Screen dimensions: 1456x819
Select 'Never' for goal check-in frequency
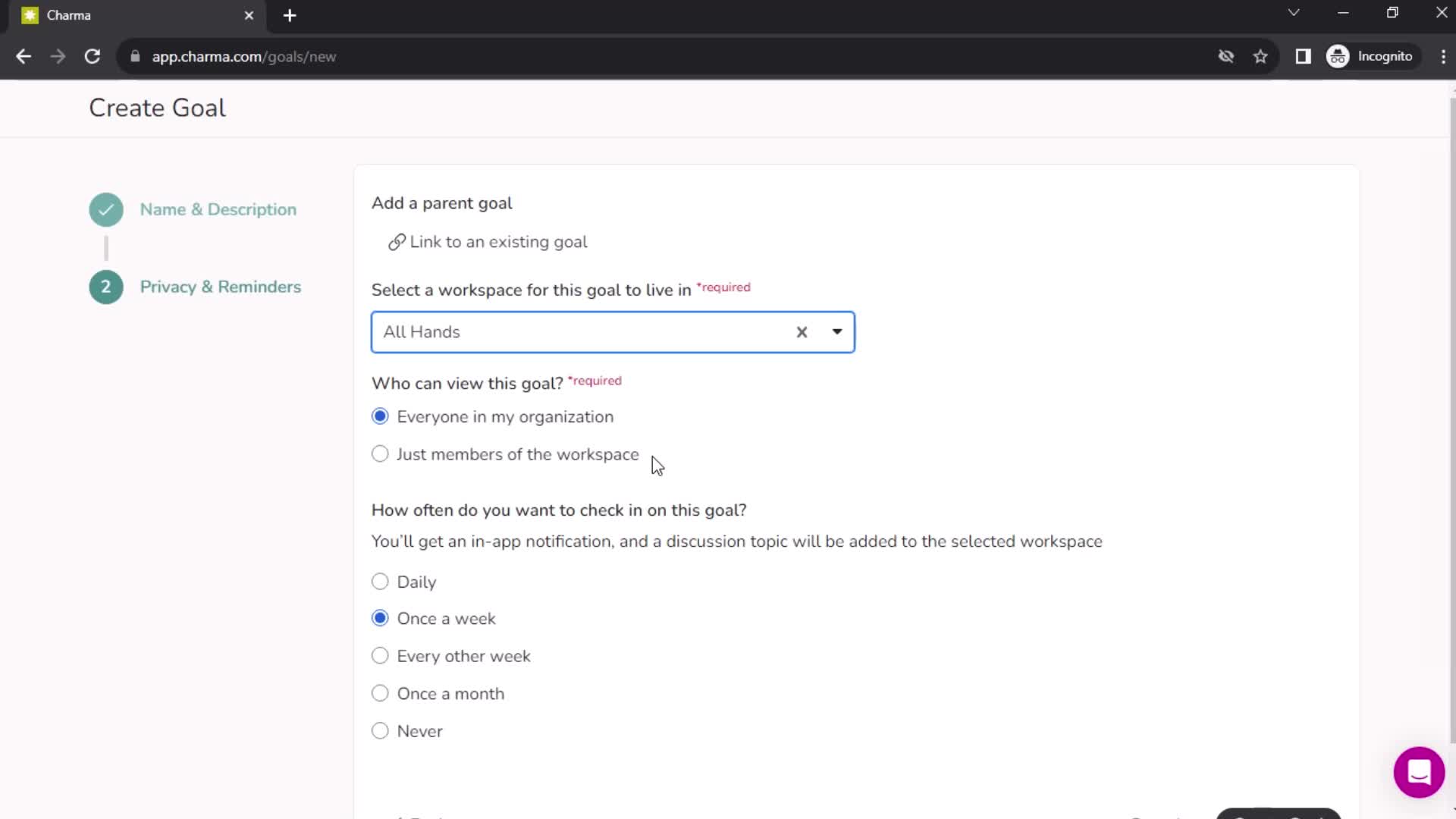coord(380,731)
